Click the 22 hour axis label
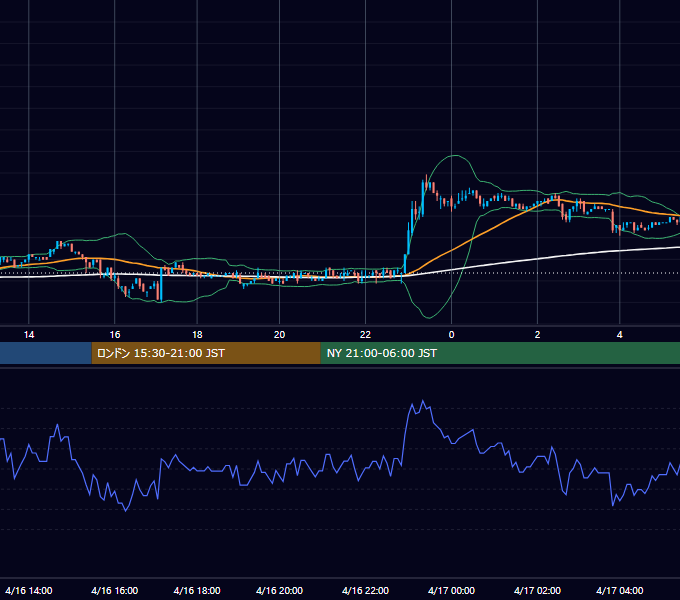 pyautogui.click(x=365, y=335)
